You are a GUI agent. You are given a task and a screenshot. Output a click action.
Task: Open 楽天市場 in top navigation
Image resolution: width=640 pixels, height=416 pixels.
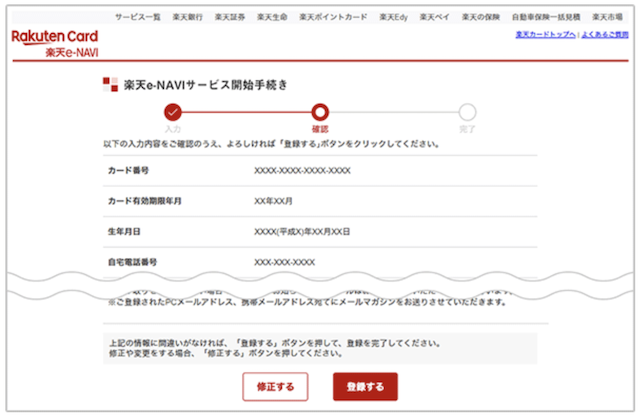(607, 17)
